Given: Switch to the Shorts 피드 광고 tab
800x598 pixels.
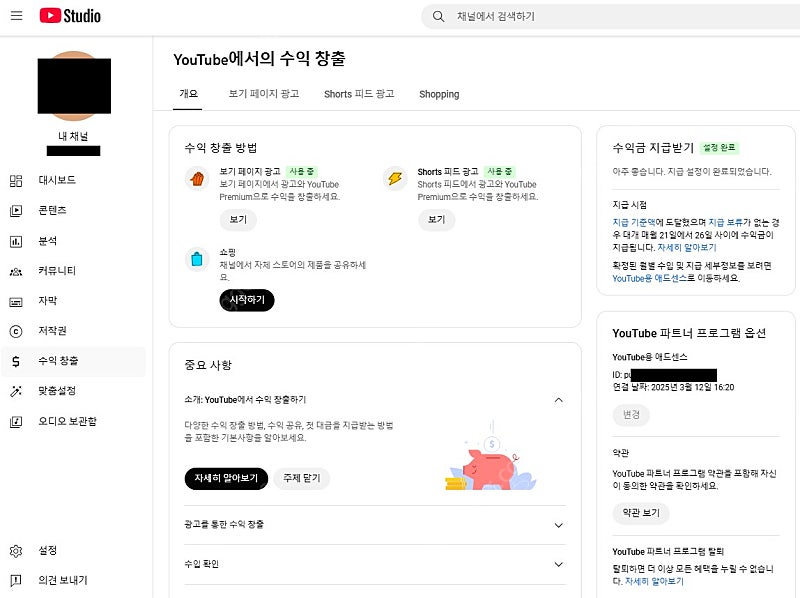Looking at the screenshot, I should pyautogui.click(x=359, y=94).
